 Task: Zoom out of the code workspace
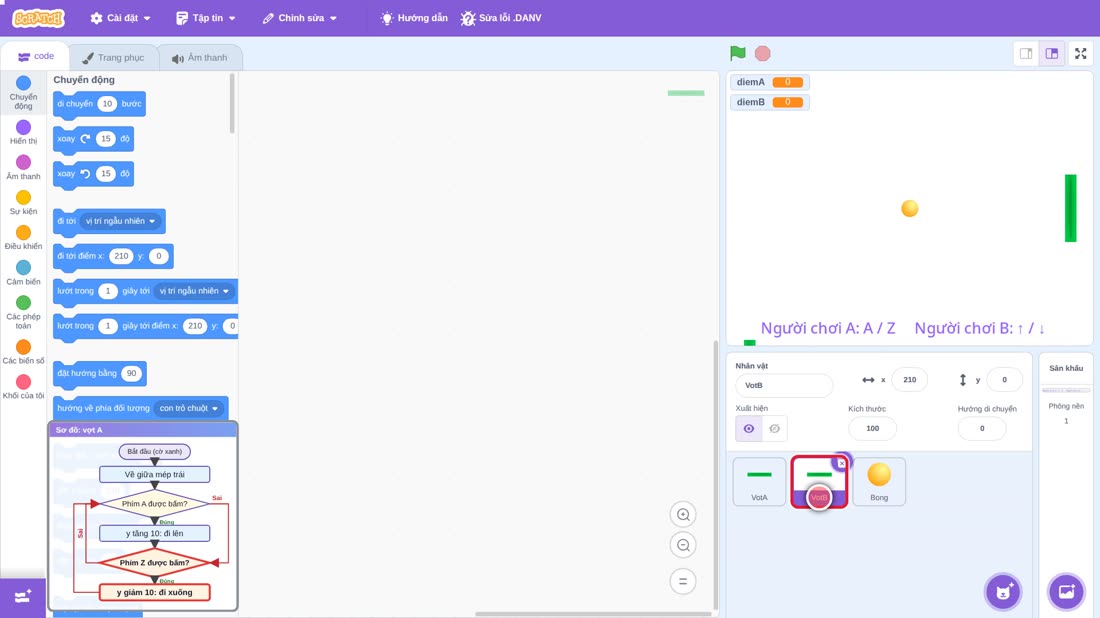pyautogui.click(x=683, y=545)
